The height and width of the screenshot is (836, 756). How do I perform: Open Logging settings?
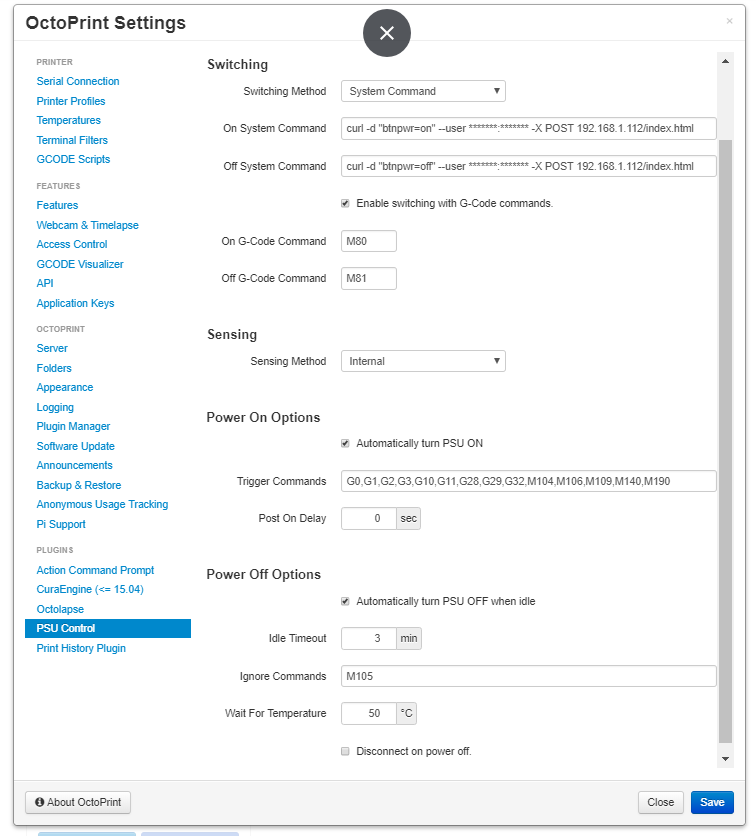pyautogui.click(x=55, y=407)
